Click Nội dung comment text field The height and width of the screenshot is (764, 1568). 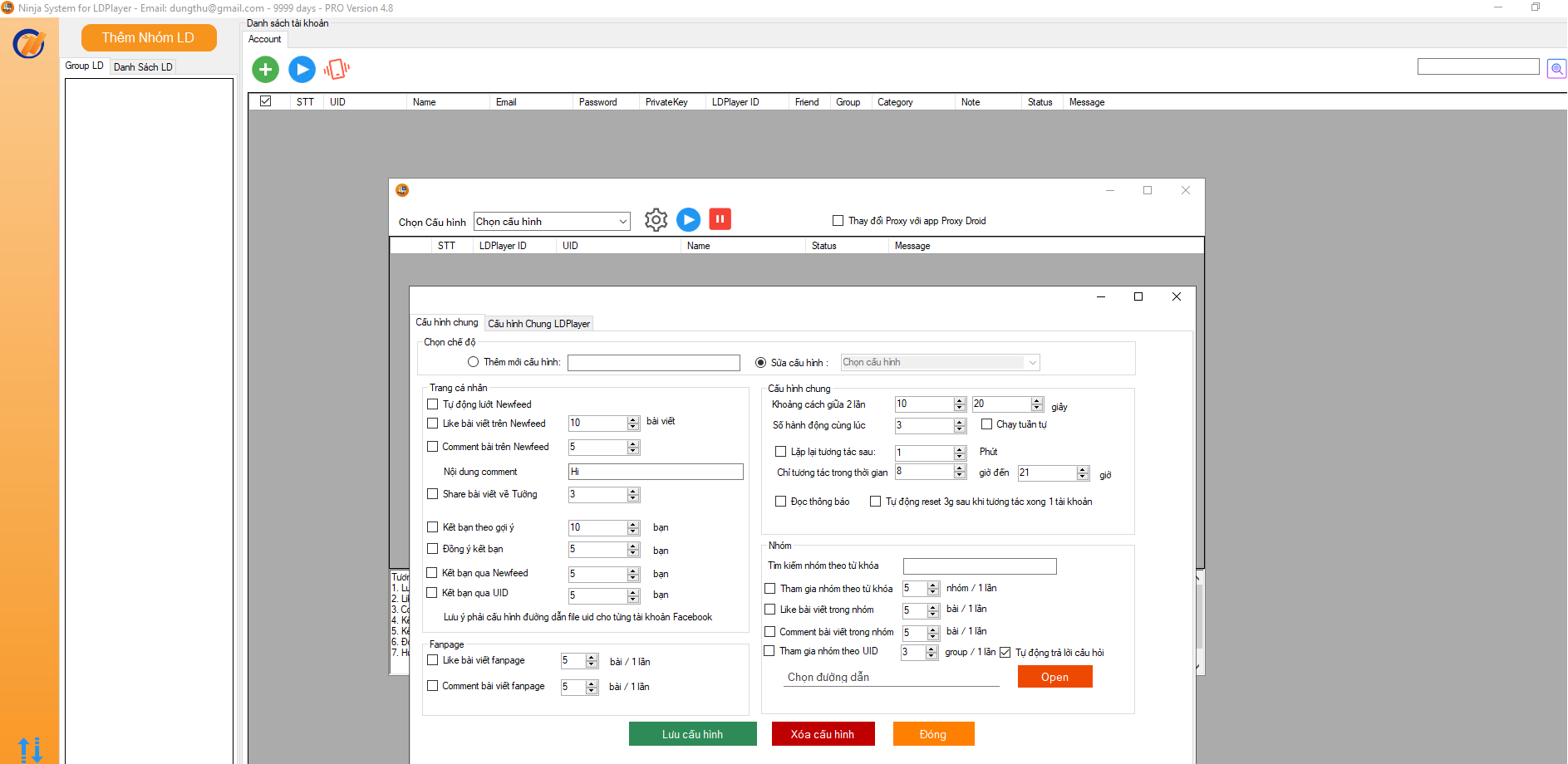pyautogui.click(x=656, y=472)
